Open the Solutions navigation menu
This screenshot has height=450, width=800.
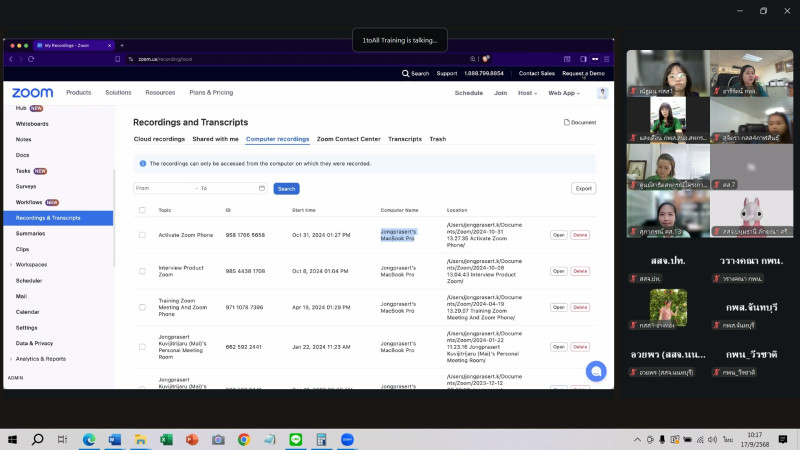click(118, 93)
